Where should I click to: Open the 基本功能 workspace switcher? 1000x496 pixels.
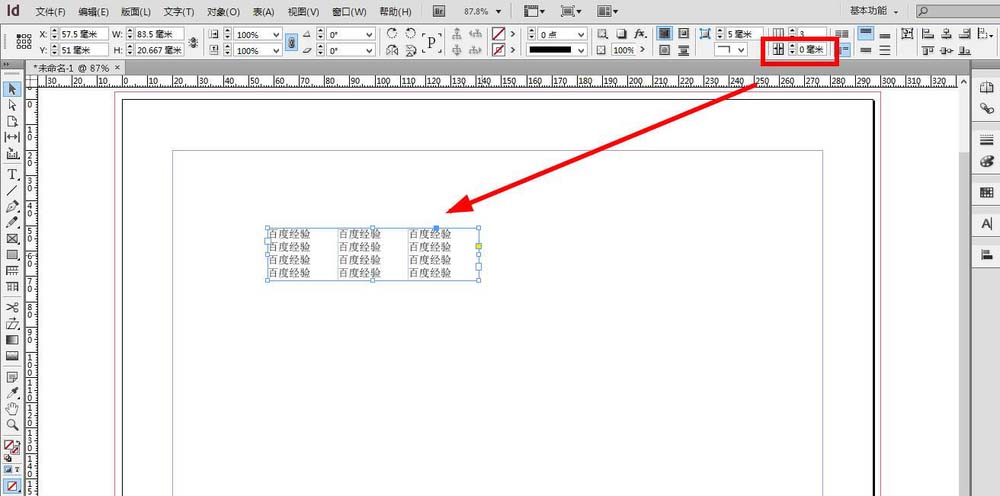pyautogui.click(x=874, y=11)
